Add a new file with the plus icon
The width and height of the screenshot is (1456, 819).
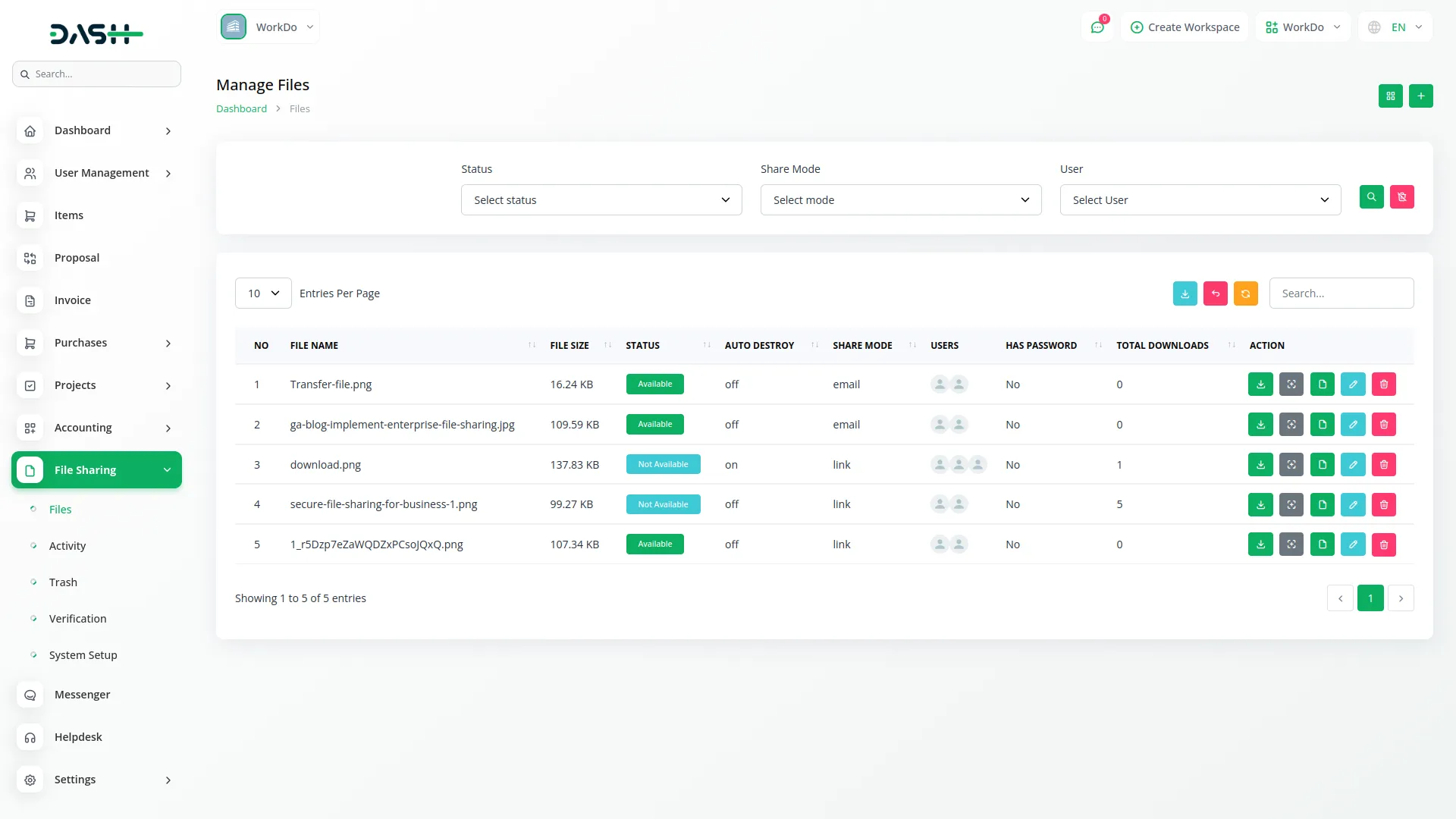click(x=1421, y=96)
